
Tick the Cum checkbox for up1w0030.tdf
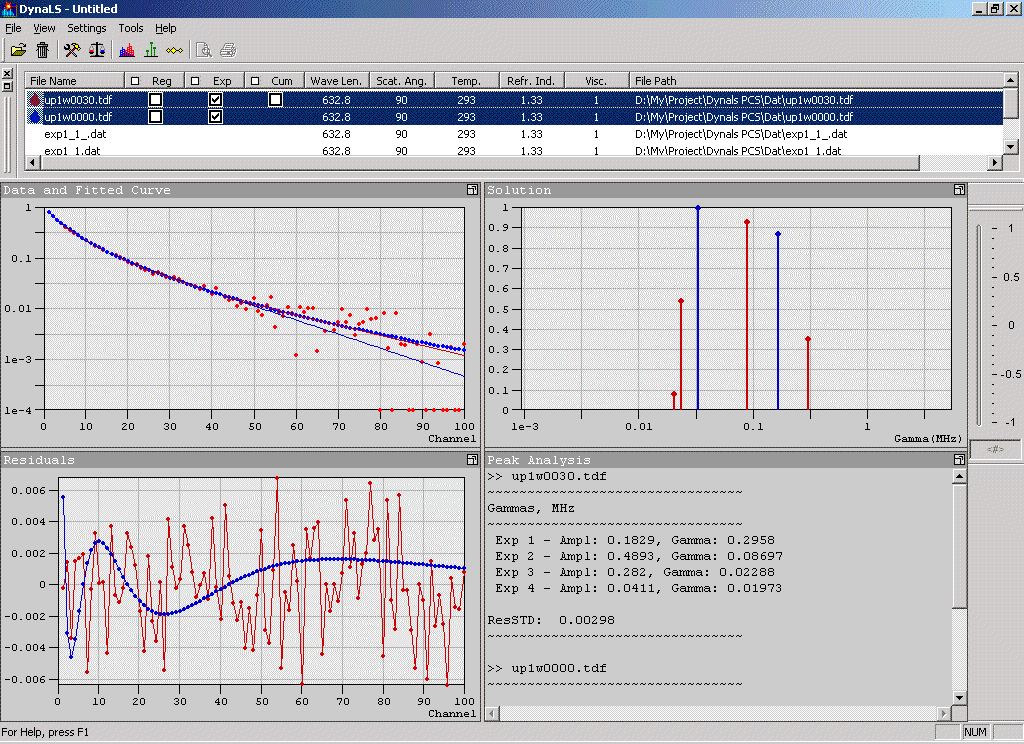[x=275, y=100]
